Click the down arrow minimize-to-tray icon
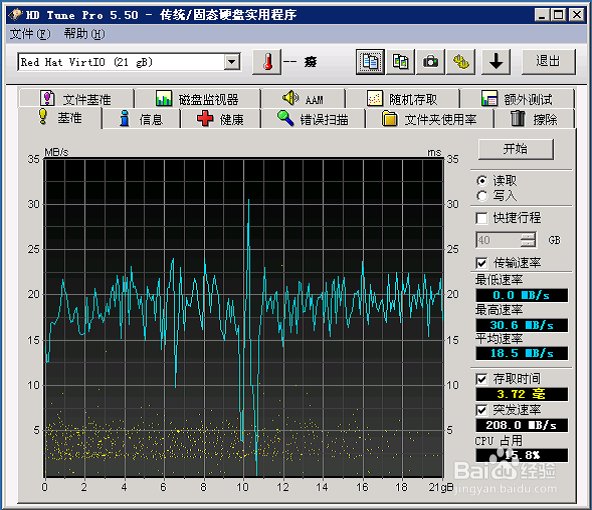The width and height of the screenshot is (592, 510). click(x=496, y=62)
